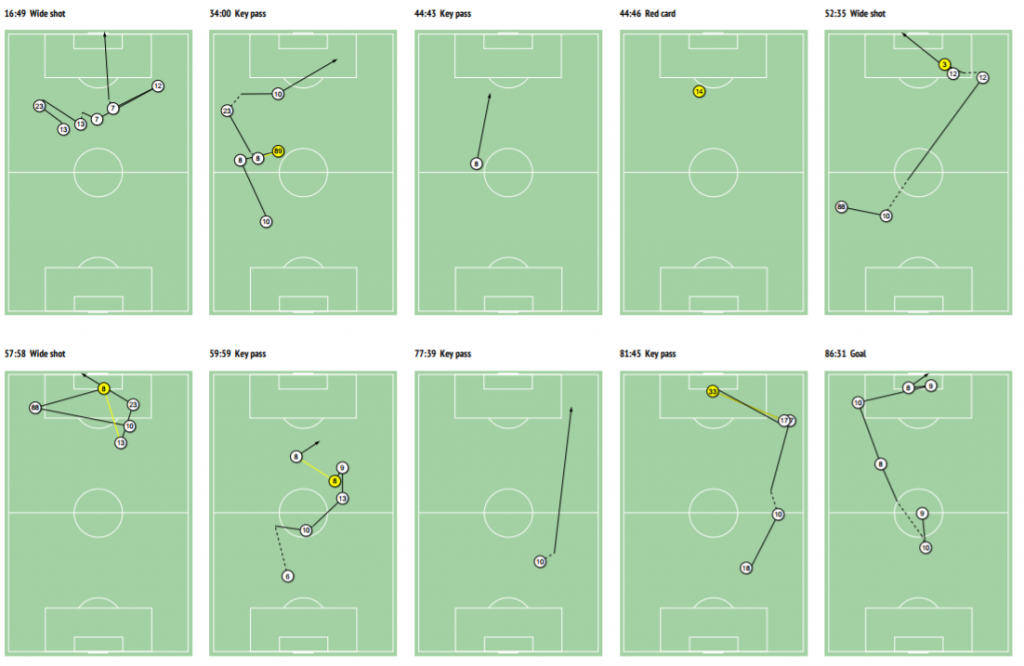The width and height of the screenshot is (1024, 666).
Task: Click yellow player 8 in 57:58 diagram
Action: [103, 389]
